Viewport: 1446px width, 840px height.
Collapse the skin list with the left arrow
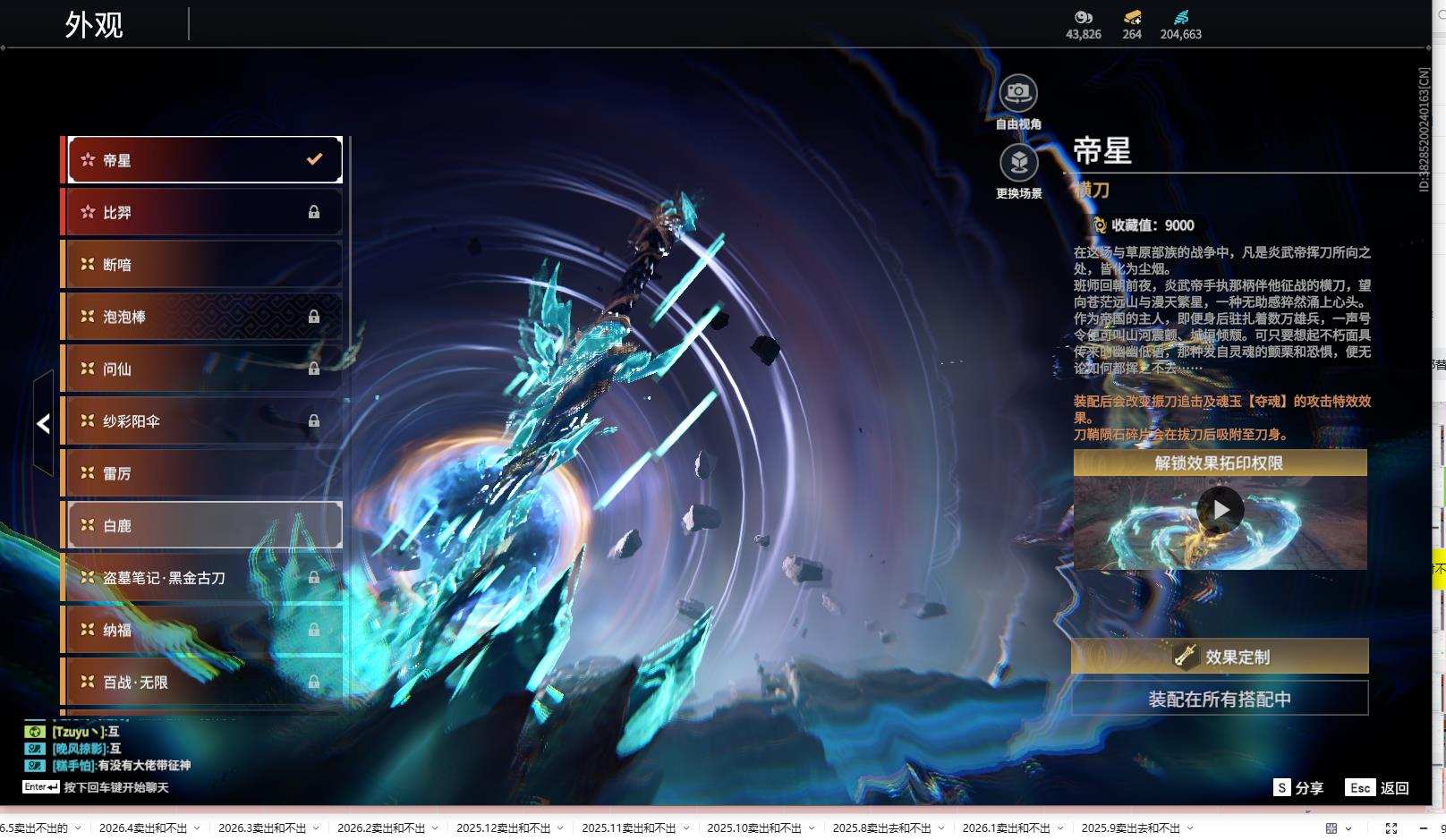coord(43,423)
